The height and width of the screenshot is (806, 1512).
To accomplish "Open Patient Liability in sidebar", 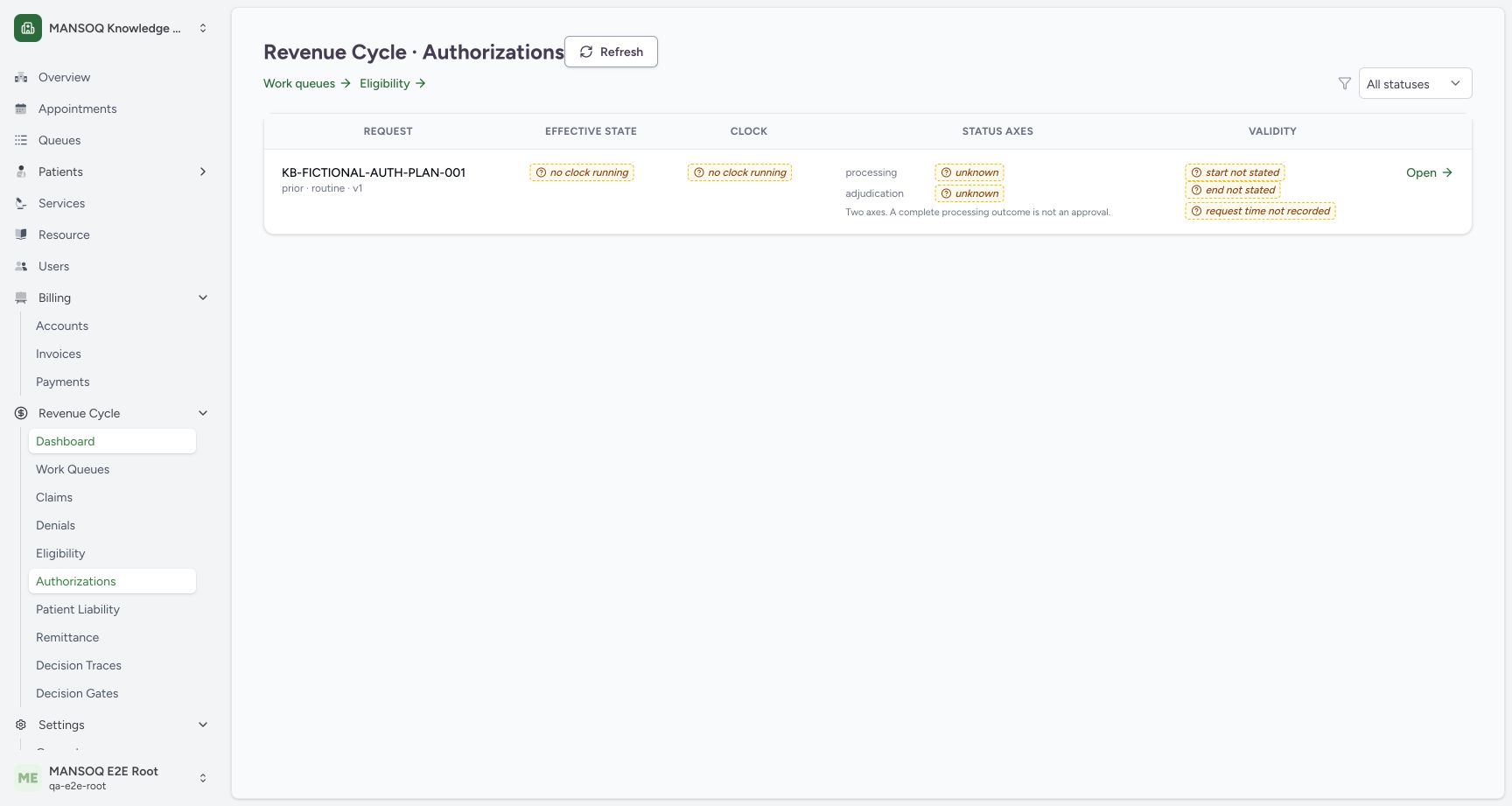I will point(78,609).
